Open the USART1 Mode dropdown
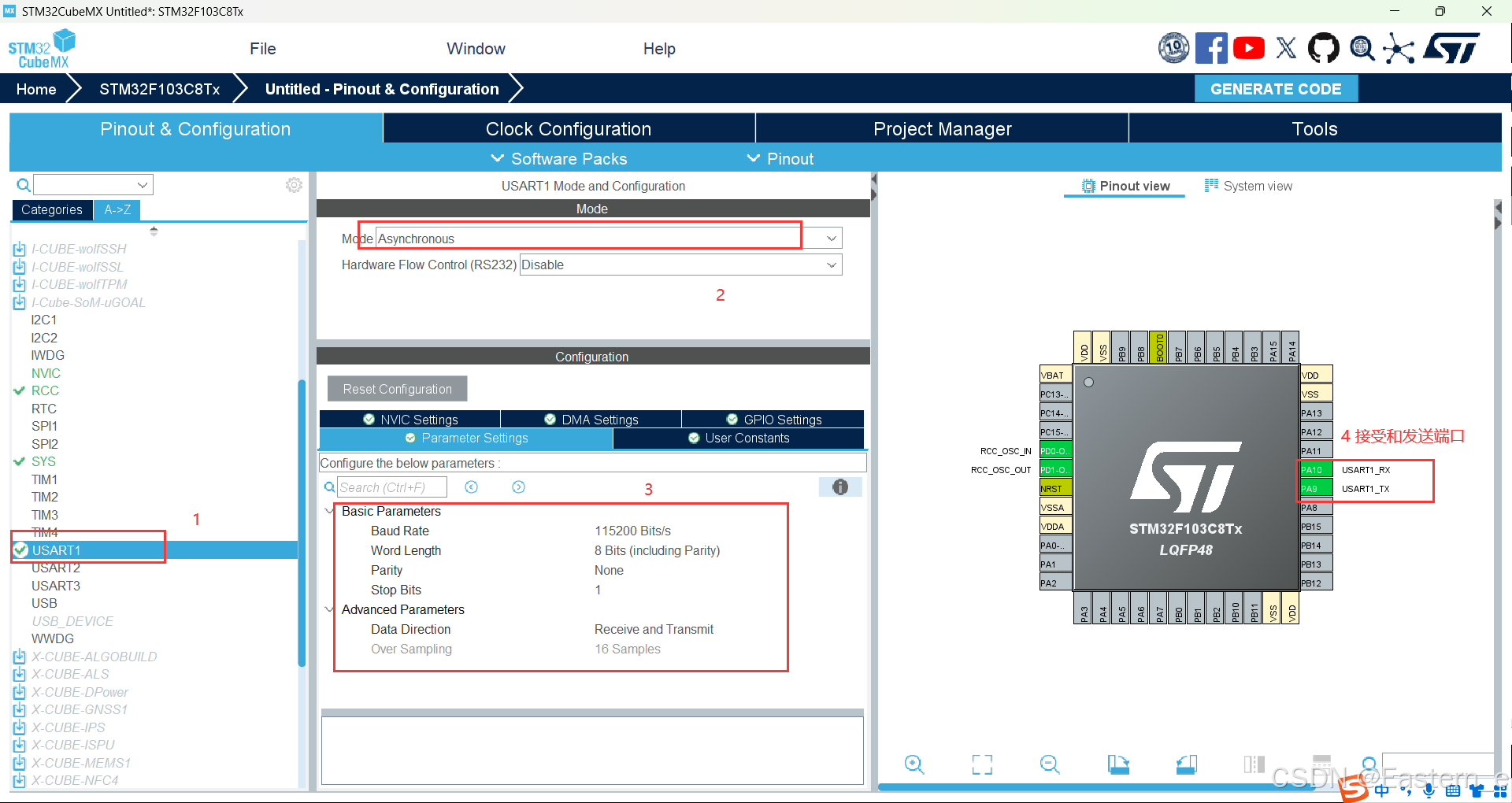 point(608,239)
